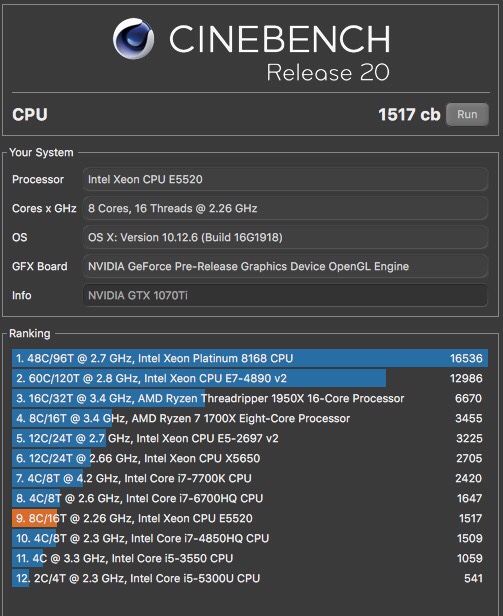This screenshot has width=503, height=616.
Task: Select the Core i7-6700HQ ranking row
Action: click(250, 499)
